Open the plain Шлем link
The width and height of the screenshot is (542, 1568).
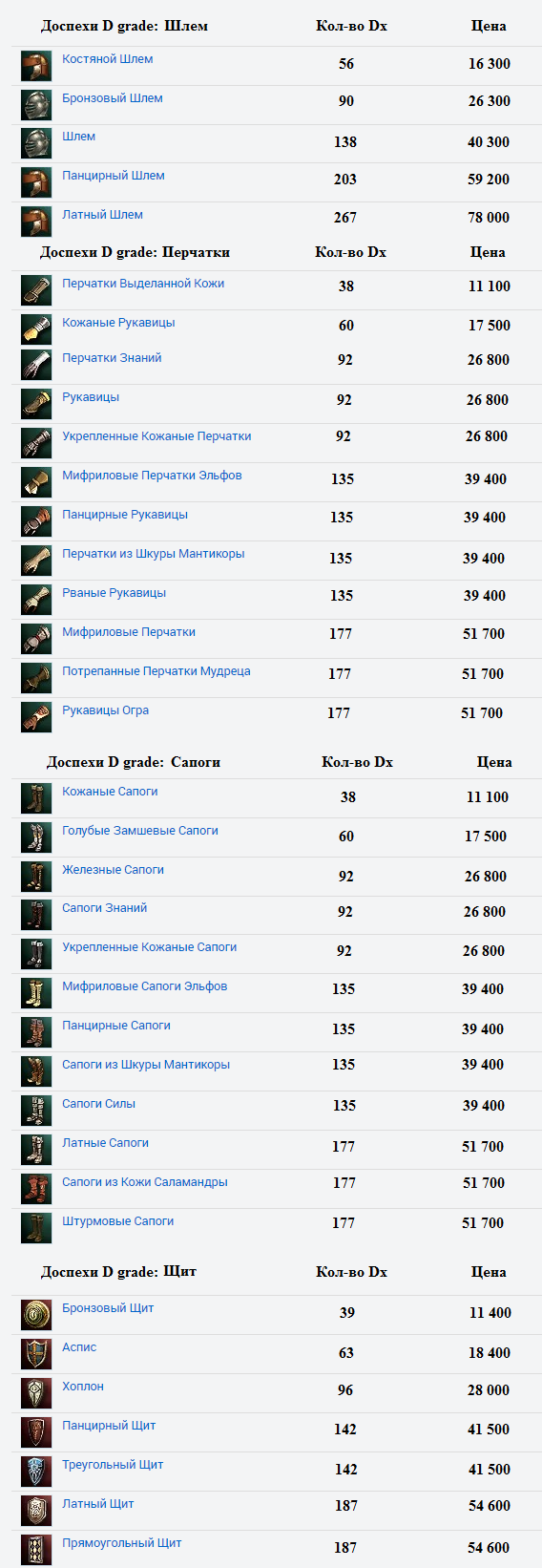pos(78,137)
